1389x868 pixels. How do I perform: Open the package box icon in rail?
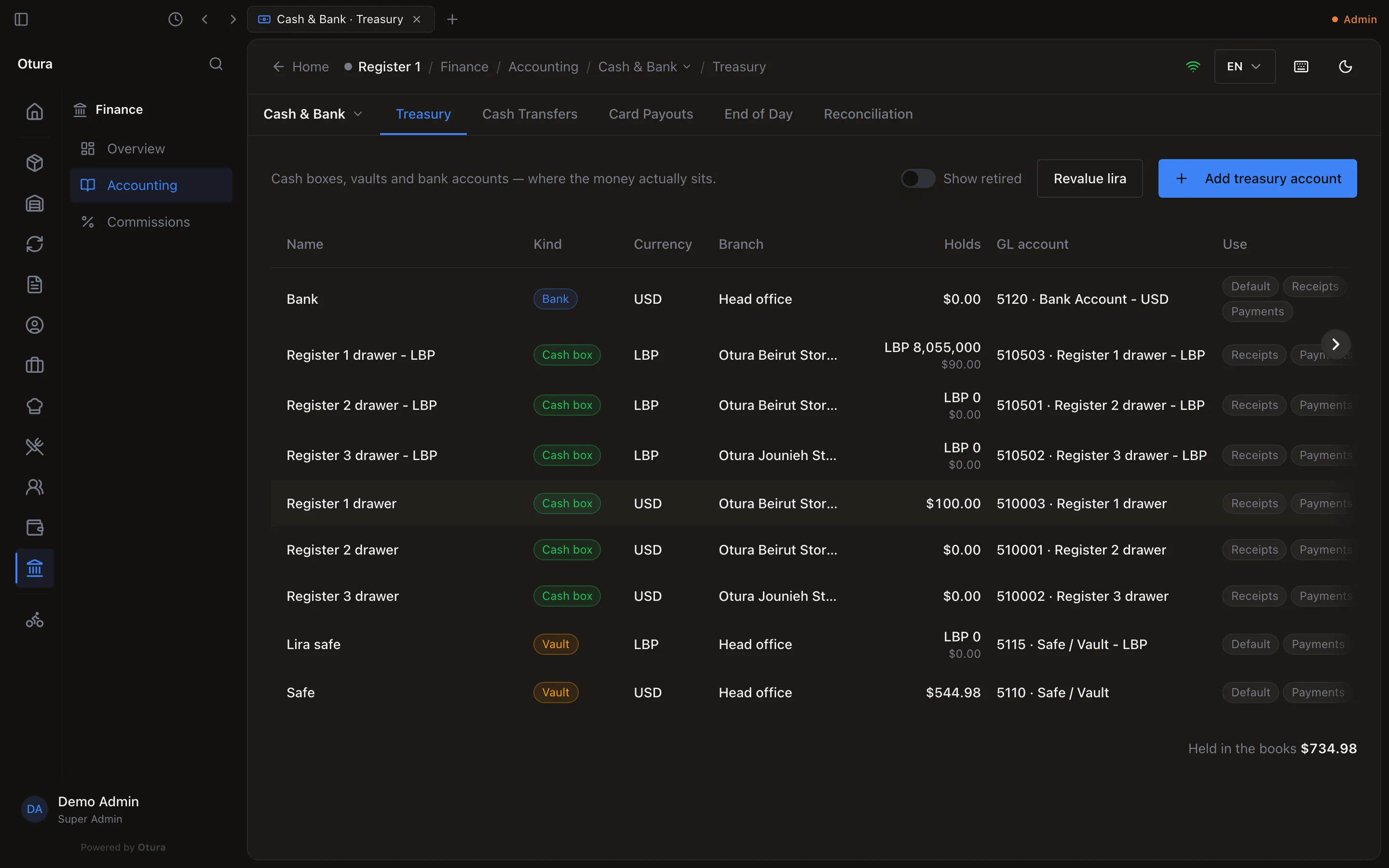coord(34,163)
